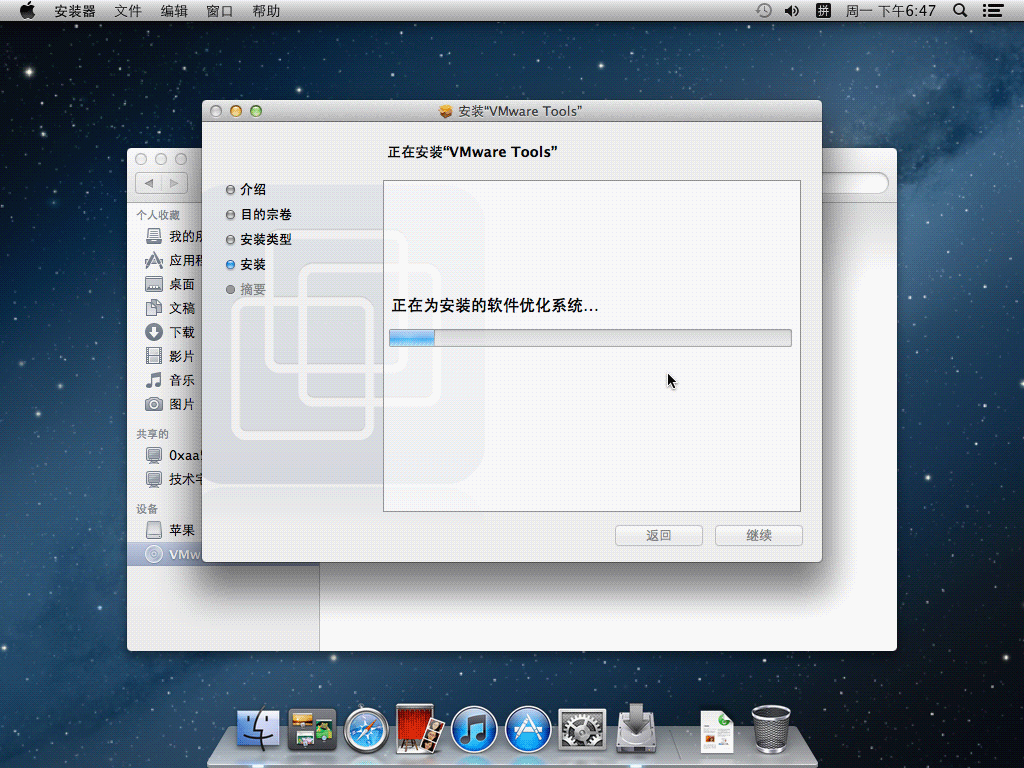Screen dimensions: 1024x768
Task: Open the document stack in the Dock
Action: (x=717, y=731)
